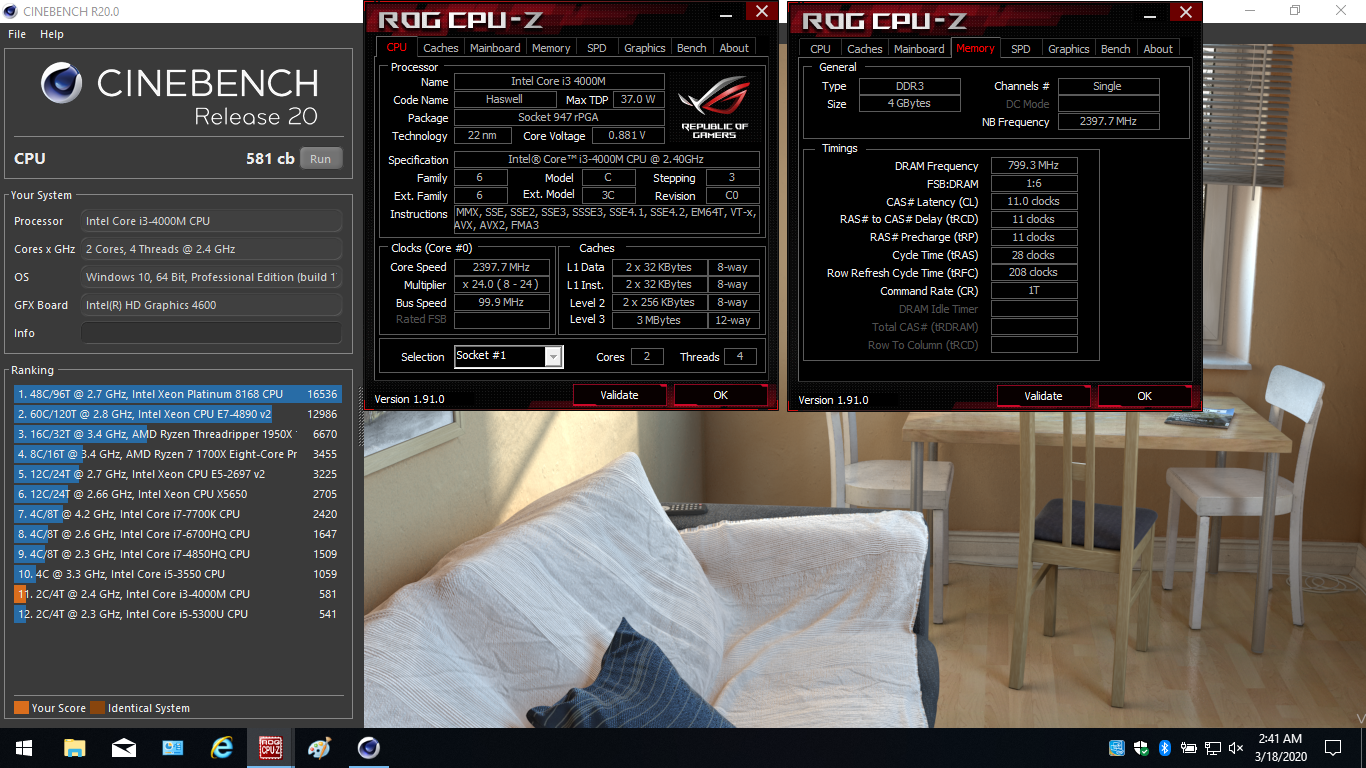Select the Xeon Platinum 8168 ranking row

(x=177, y=394)
